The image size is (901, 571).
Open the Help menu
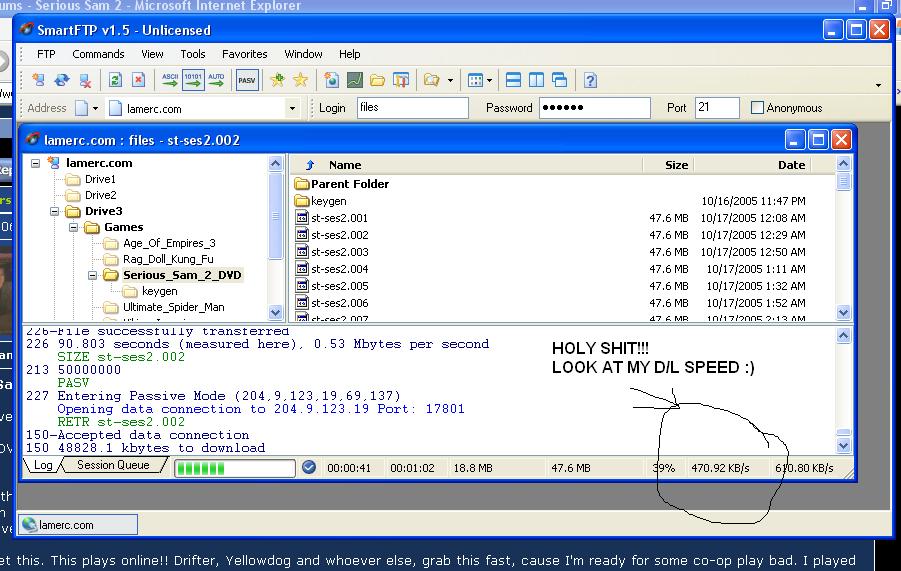349,54
